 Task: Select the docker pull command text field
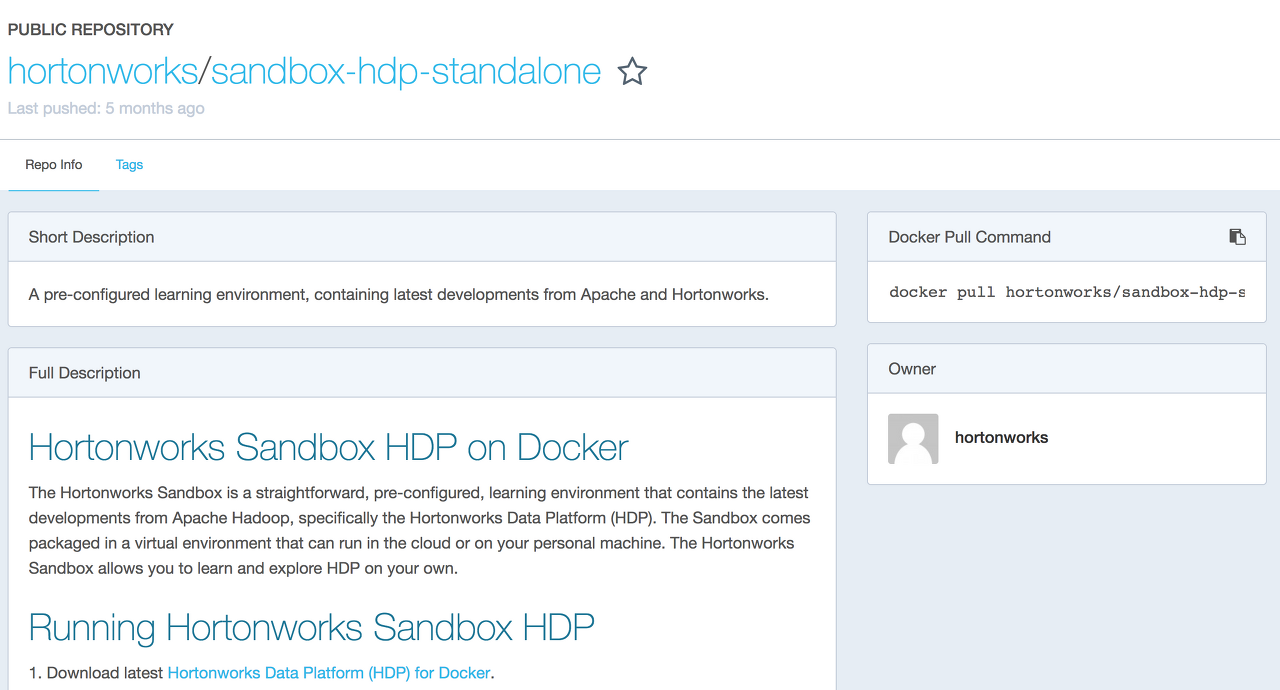tap(1066, 292)
